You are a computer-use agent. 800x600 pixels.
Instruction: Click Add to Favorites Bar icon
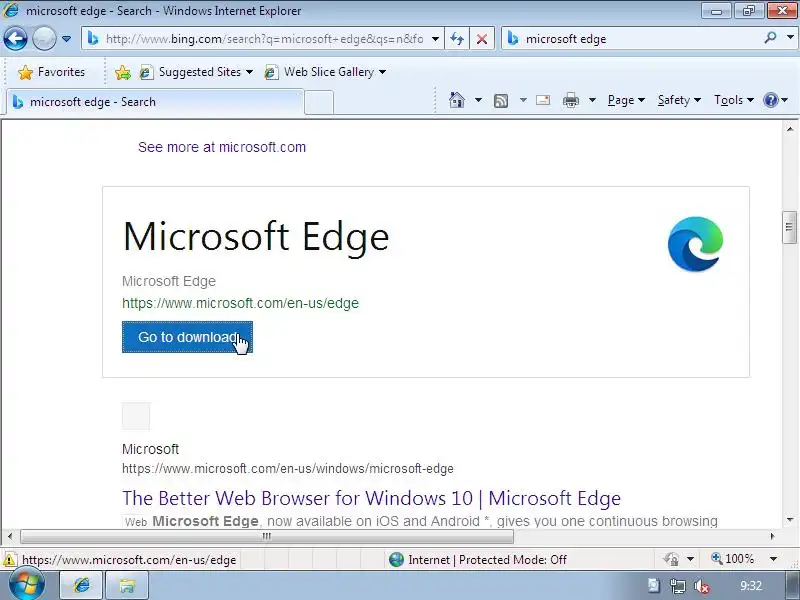point(122,72)
